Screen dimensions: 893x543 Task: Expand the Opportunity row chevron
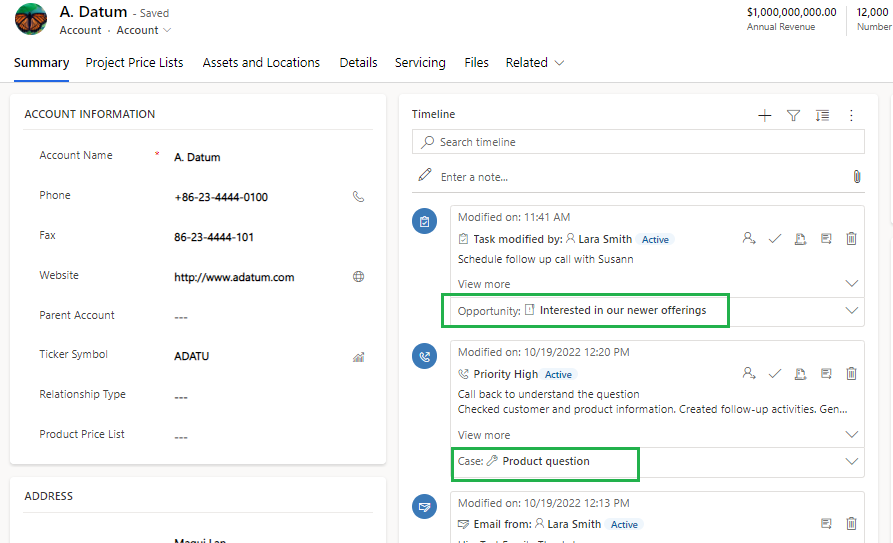[851, 311]
